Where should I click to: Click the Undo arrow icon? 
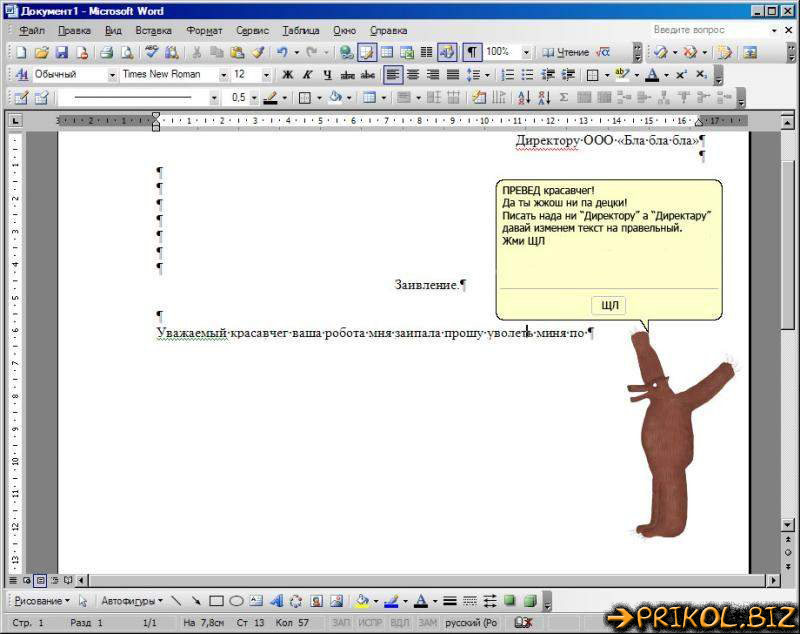point(282,52)
